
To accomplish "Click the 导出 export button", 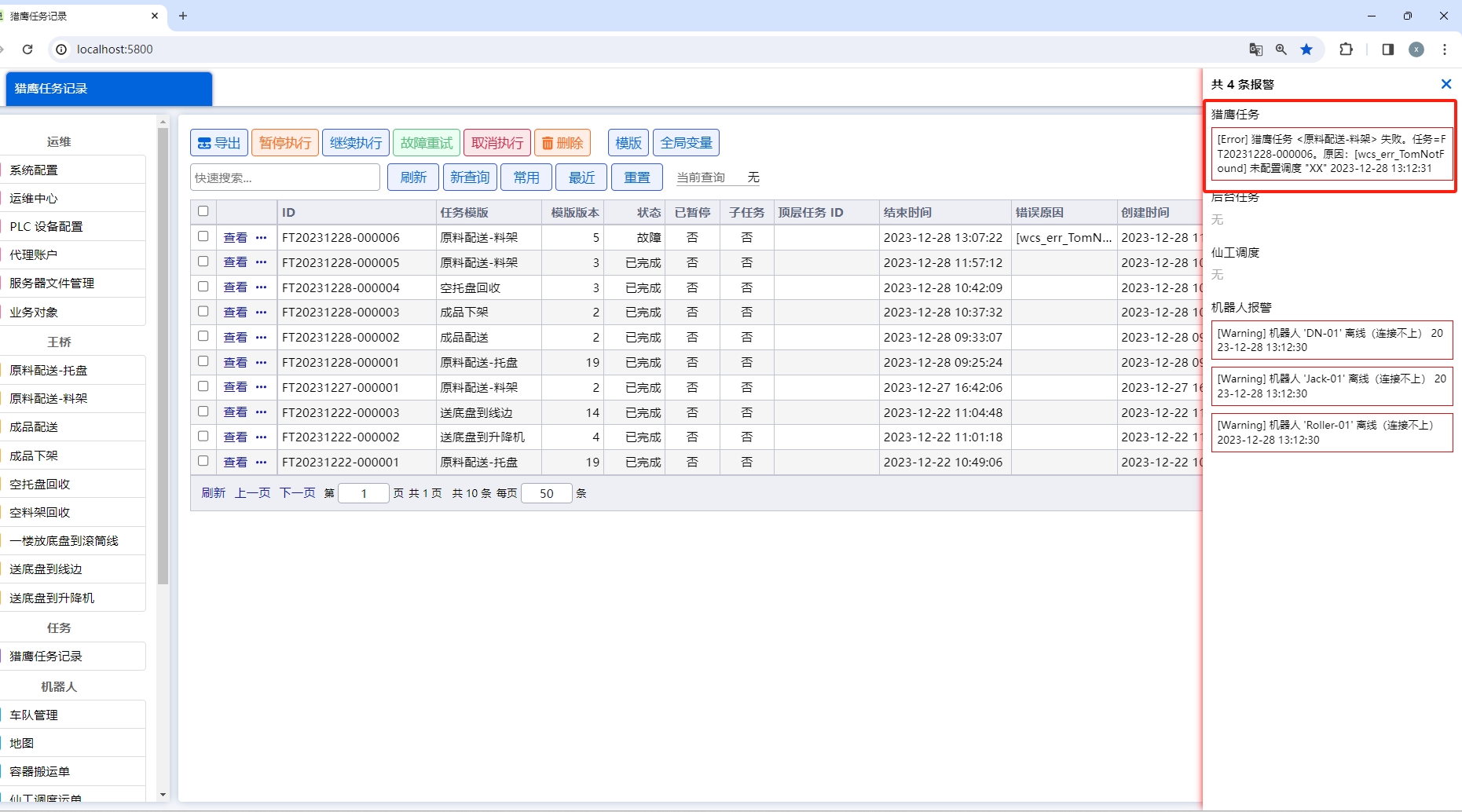I will [219, 143].
